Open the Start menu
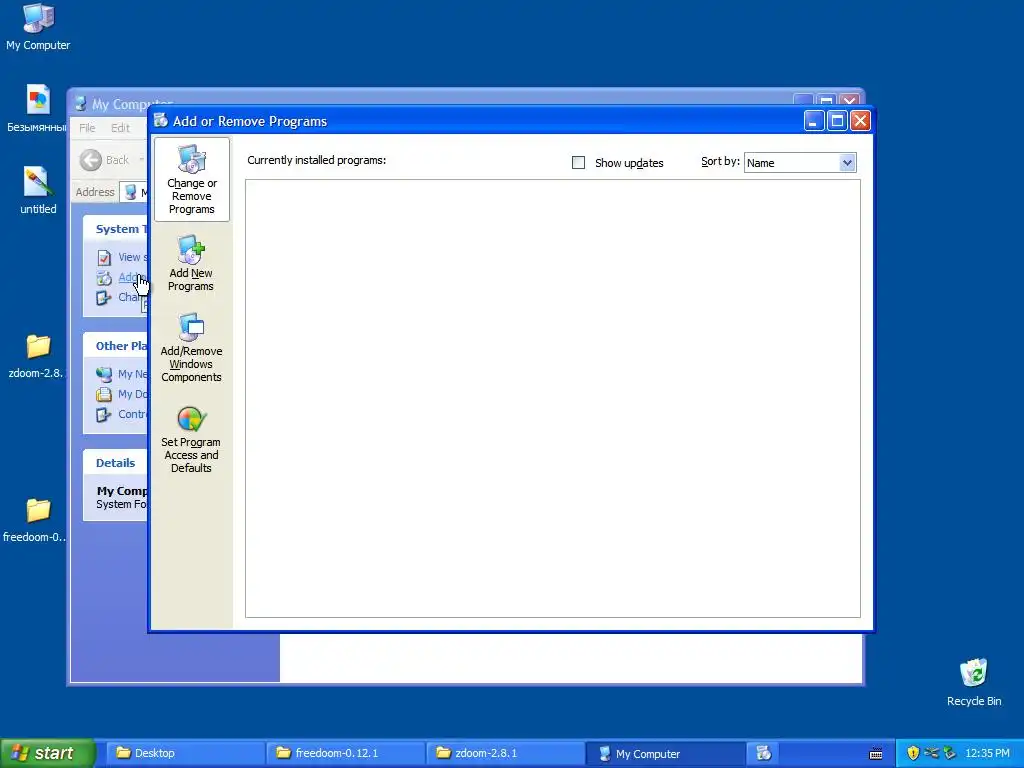This screenshot has height=768, width=1024. (x=47, y=753)
